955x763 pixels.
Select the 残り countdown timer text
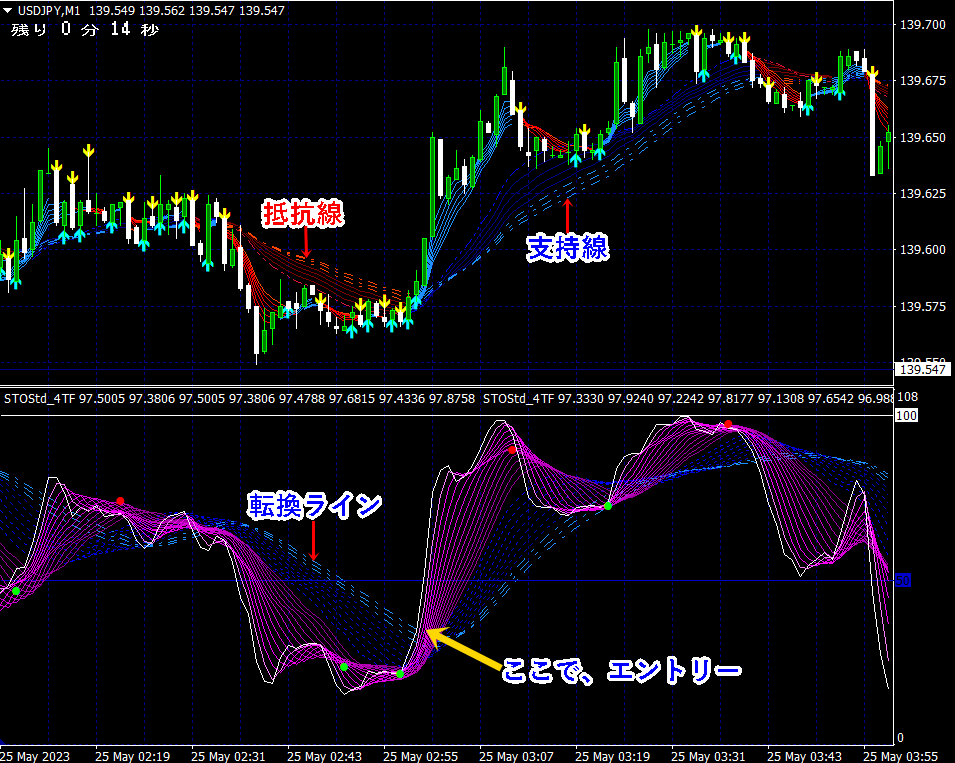pos(84,29)
